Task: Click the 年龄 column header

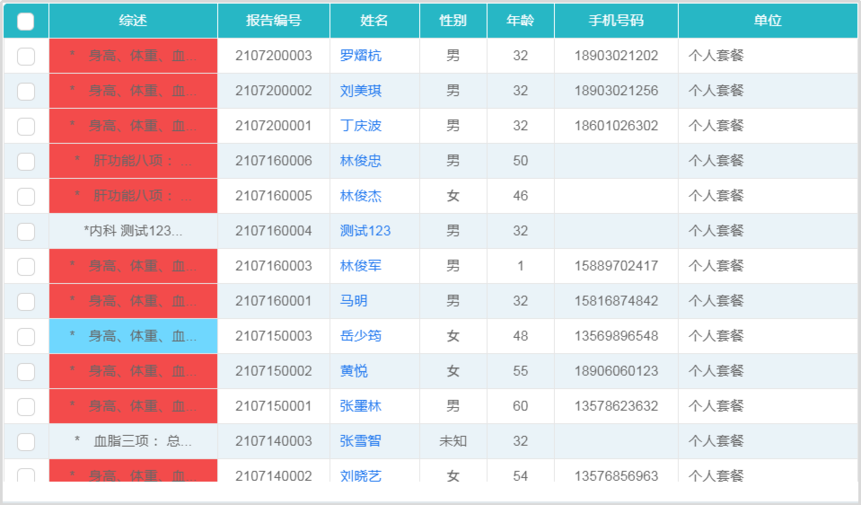Action: (x=521, y=21)
